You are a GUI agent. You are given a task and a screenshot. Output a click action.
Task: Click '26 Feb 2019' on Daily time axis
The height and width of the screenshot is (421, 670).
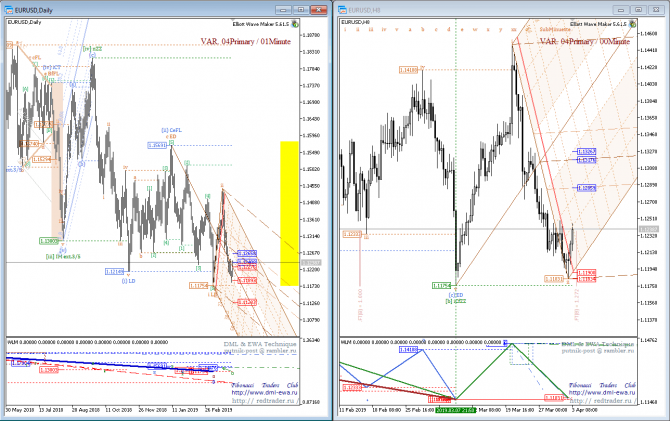(219, 410)
